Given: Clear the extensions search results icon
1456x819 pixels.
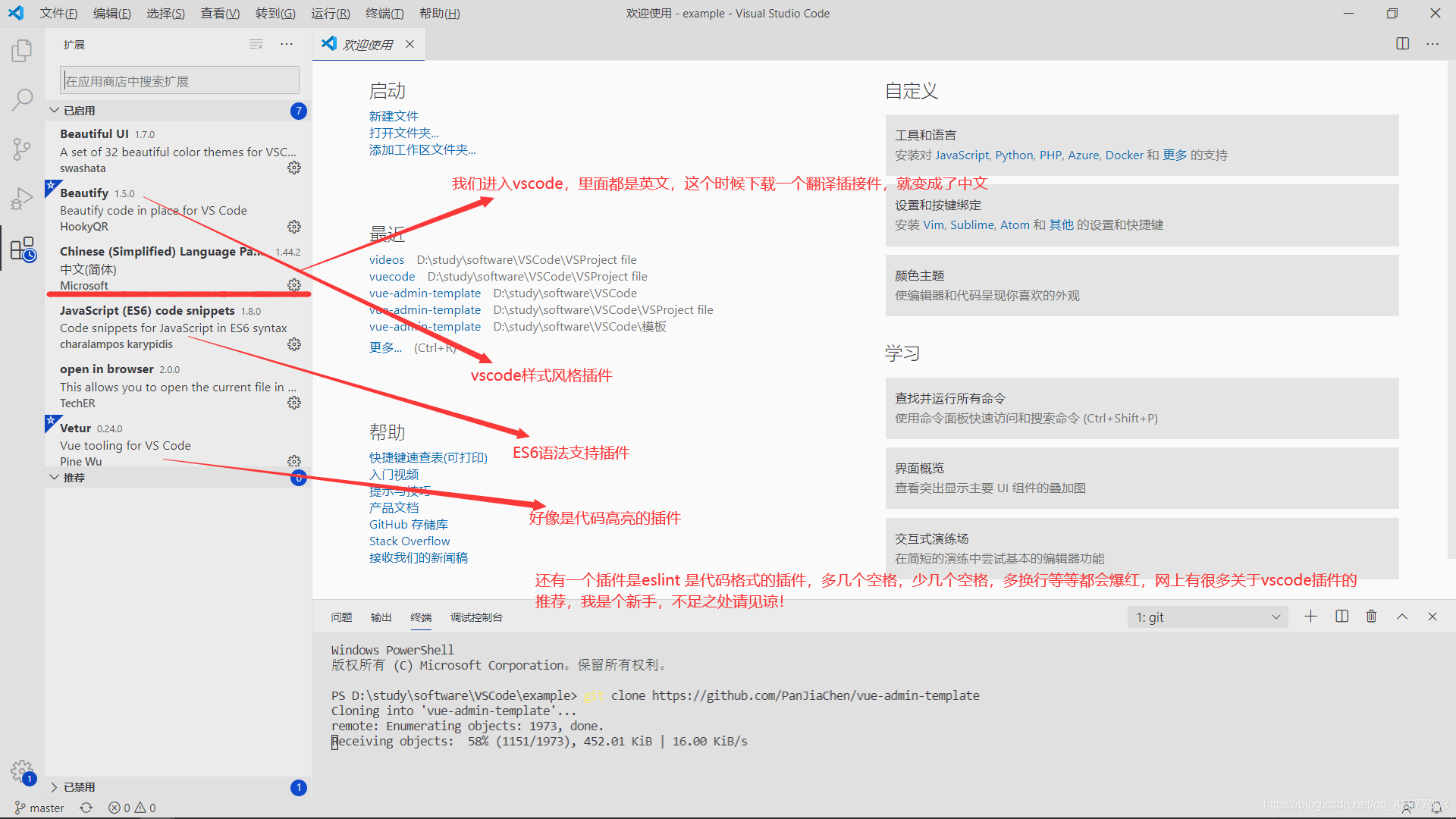Looking at the screenshot, I should 256,45.
